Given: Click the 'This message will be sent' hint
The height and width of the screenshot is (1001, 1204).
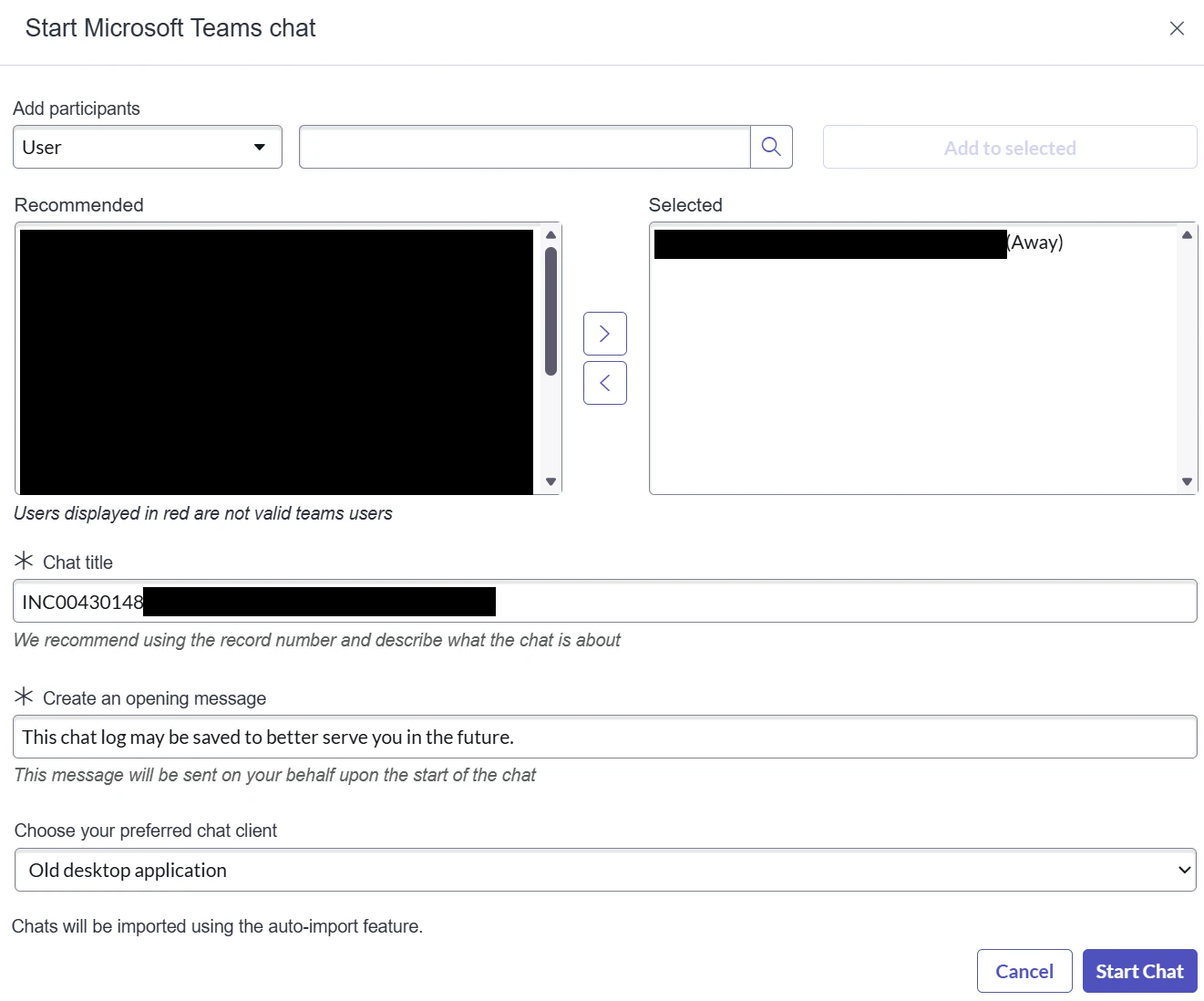Looking at the screenshot, I should (275, 775).
